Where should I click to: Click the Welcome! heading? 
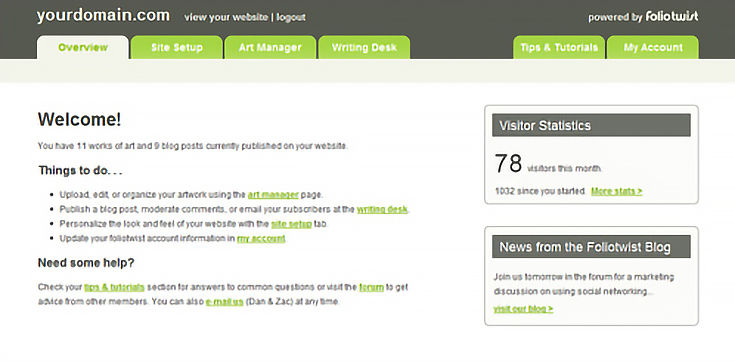80,120
